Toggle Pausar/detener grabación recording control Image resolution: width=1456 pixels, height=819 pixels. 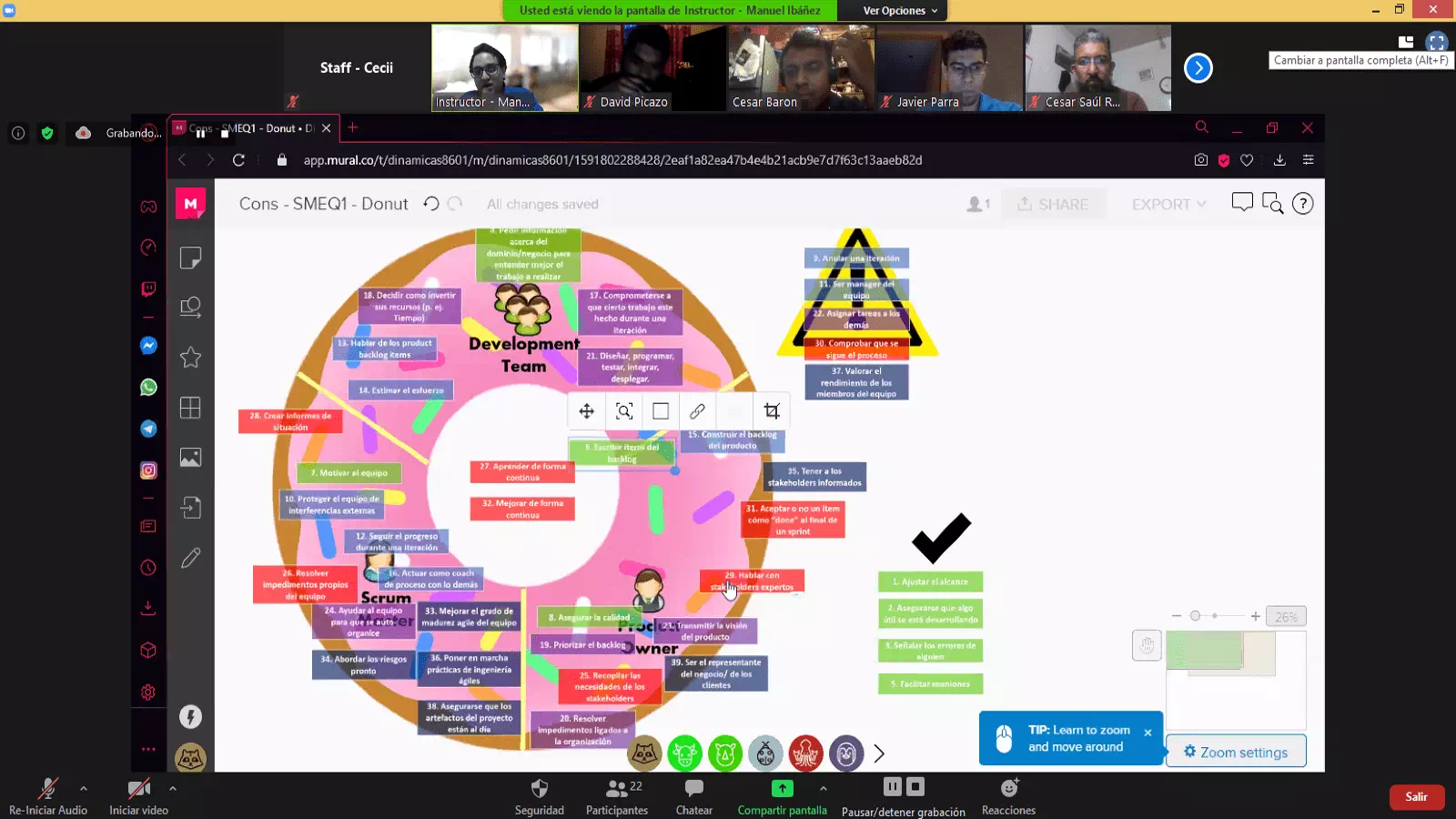pos(903,795)
